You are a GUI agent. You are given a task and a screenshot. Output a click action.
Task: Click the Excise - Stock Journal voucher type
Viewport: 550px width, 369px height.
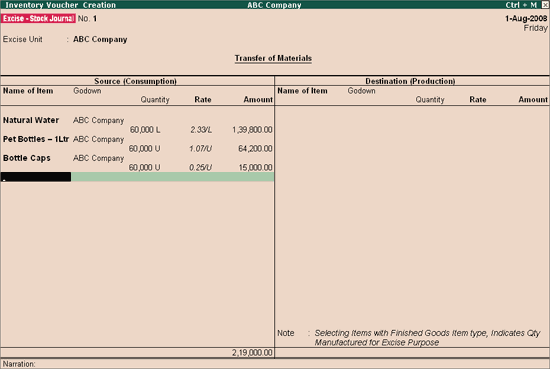click(38, 19)
